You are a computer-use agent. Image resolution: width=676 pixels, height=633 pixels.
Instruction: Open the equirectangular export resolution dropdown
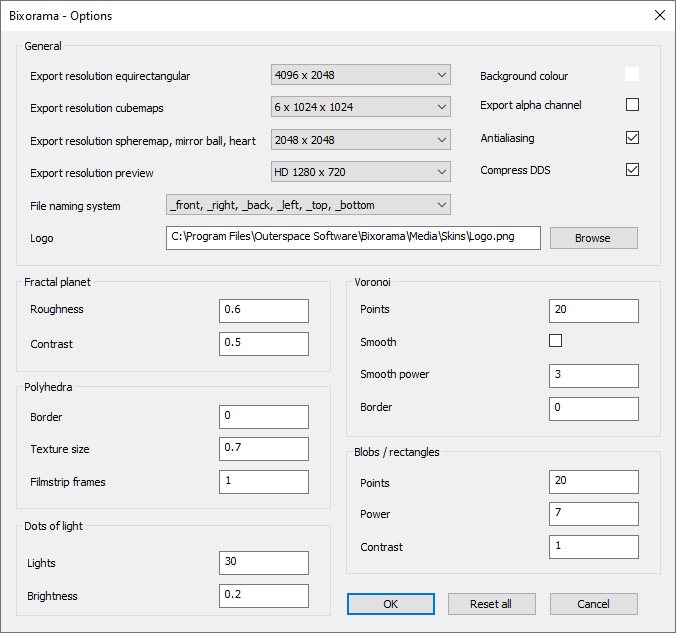pyautogui.click(x=360, y=75)
